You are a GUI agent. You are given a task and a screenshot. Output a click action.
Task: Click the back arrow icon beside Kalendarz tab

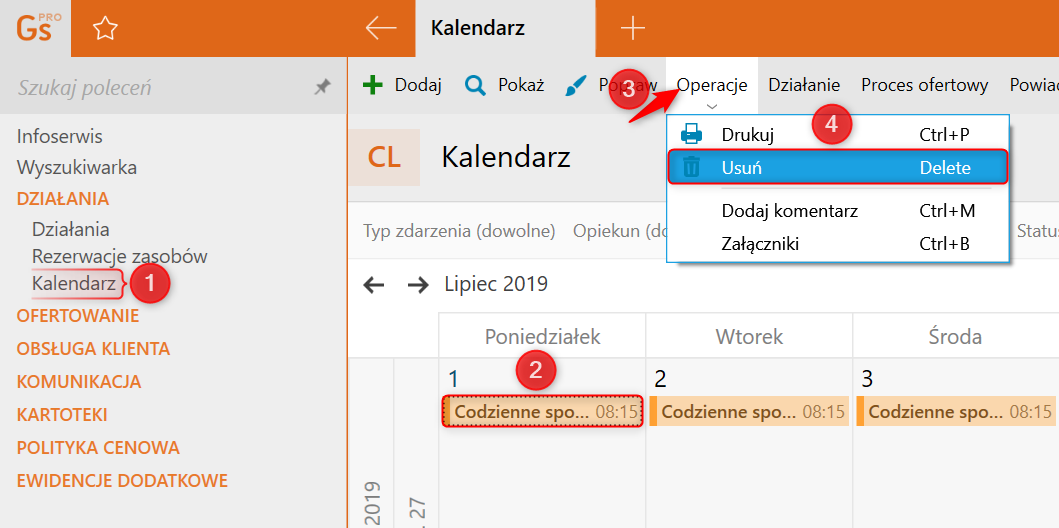[380, 28]
